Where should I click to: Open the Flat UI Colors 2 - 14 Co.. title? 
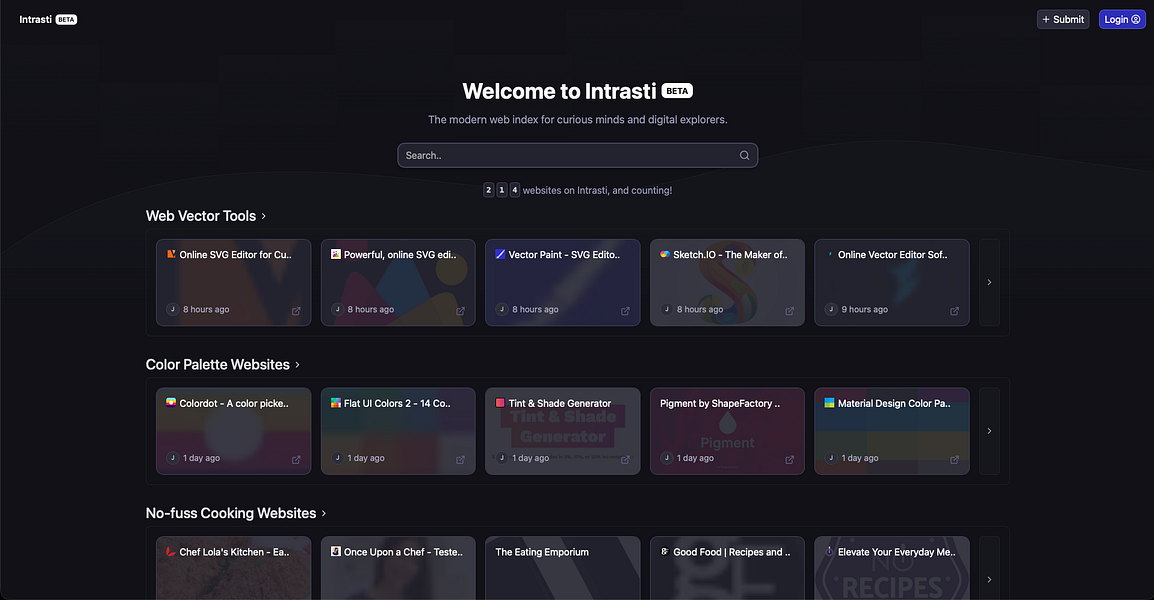coord(397,403)
